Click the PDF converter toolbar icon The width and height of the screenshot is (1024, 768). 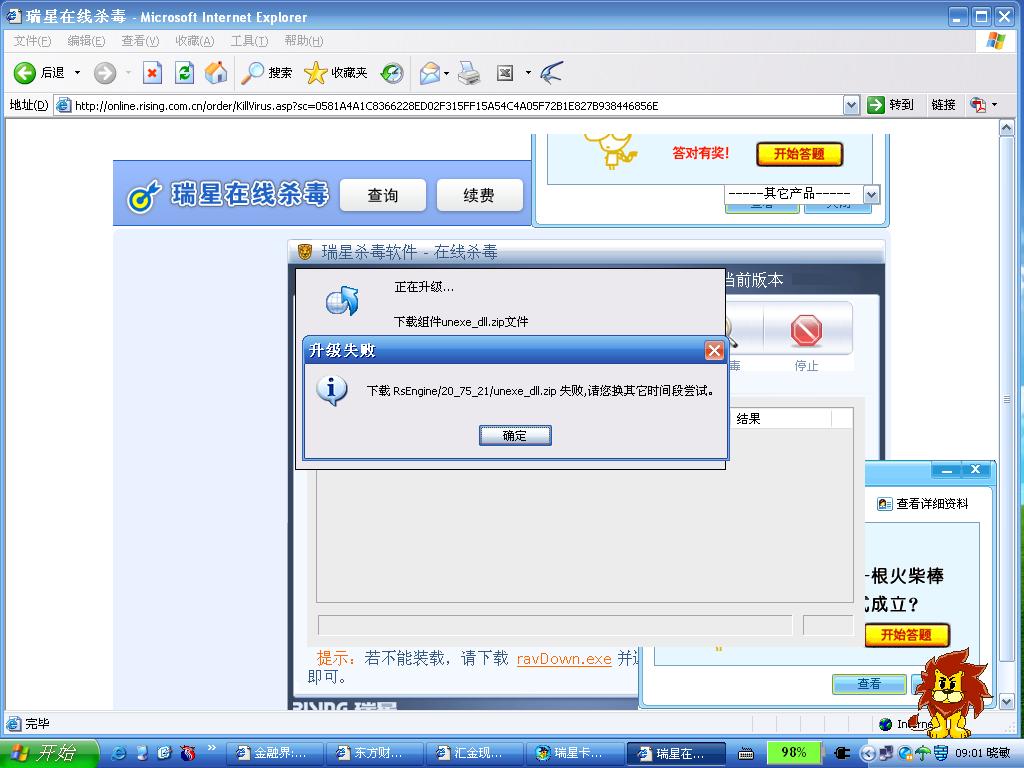tap(978, 104)
